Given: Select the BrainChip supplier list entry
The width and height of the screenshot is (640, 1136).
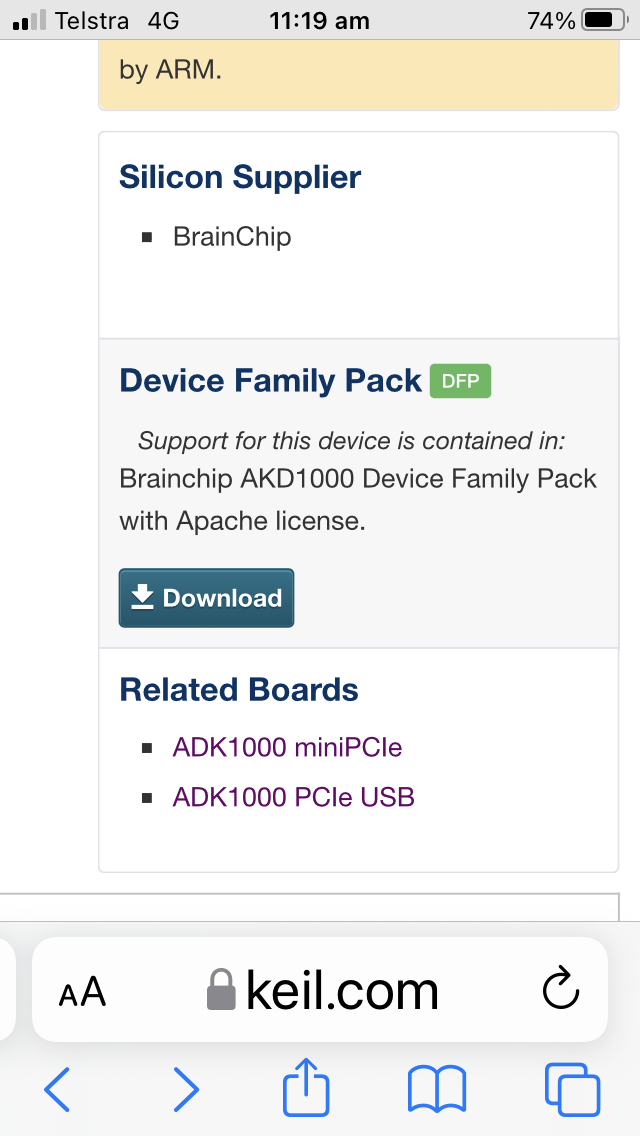Looking at the screenshot, I should tap(232, 237).
